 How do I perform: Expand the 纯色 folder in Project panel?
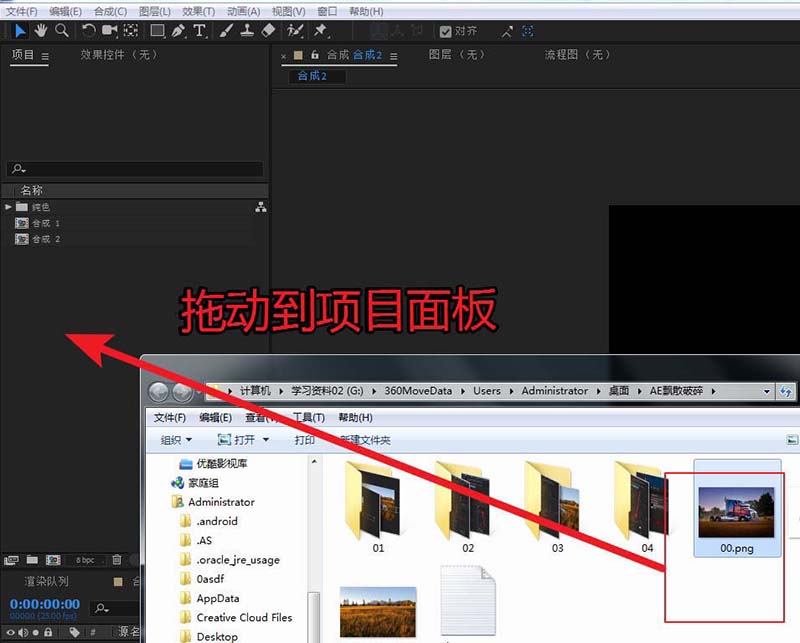8,207
